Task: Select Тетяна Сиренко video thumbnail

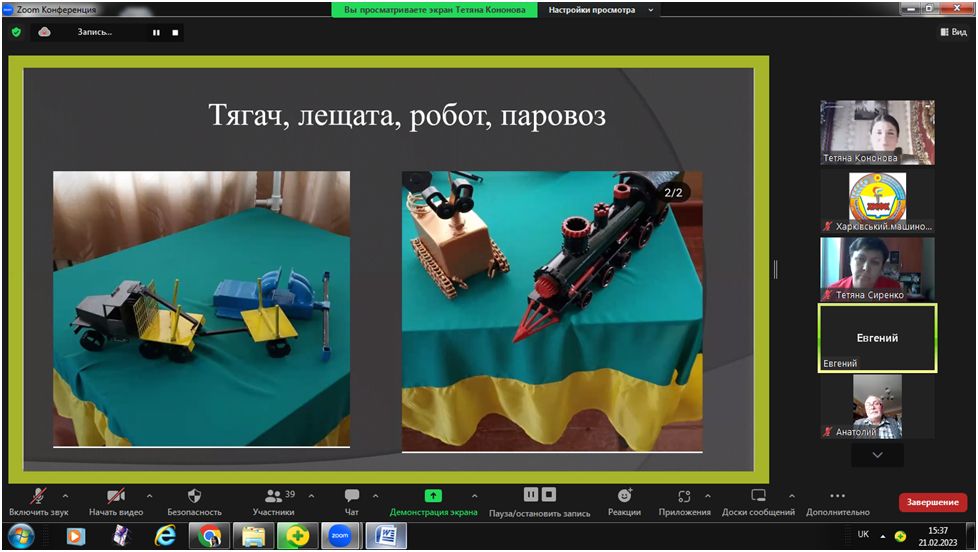Action: point(877,269)
